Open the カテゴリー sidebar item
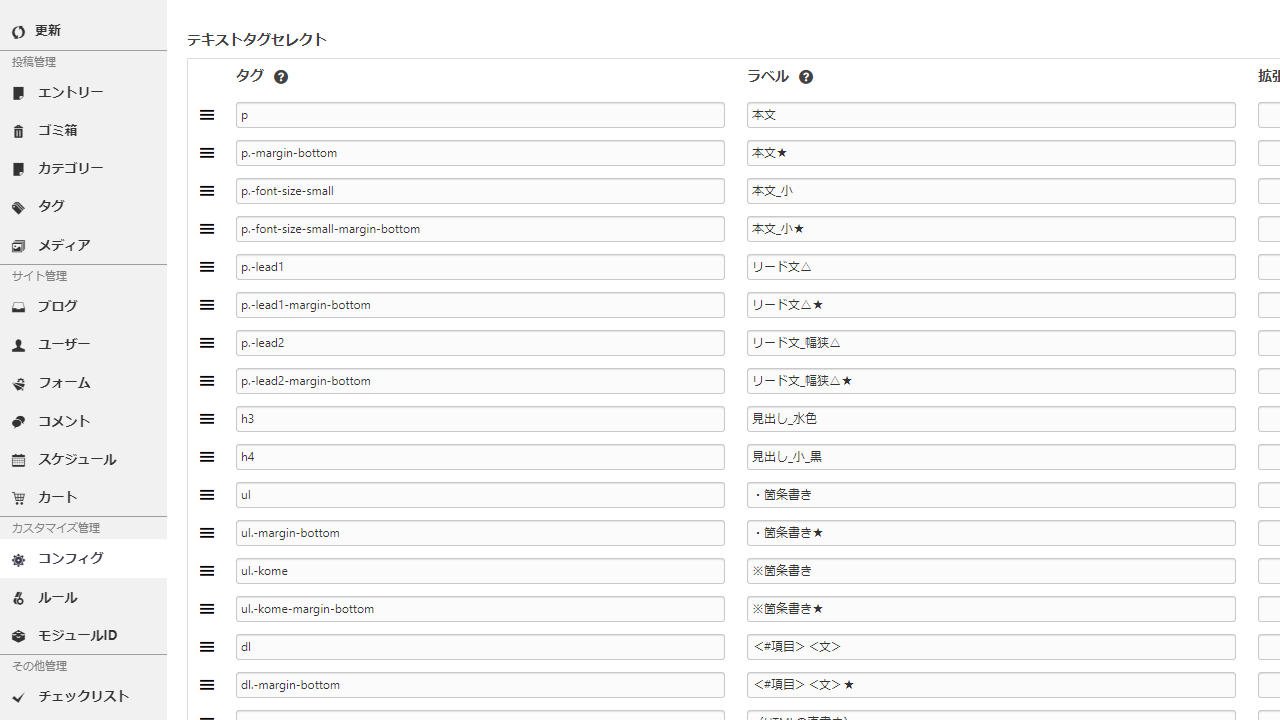Viewport: 1280px width, 720px height. 70,169
